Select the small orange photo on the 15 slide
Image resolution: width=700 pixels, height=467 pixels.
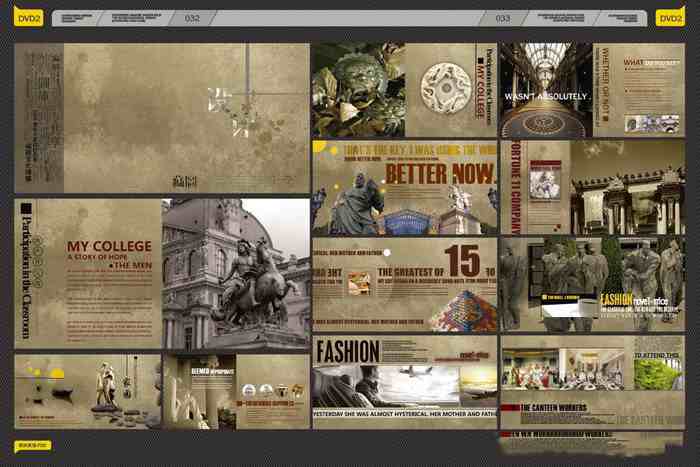(359, 284)
